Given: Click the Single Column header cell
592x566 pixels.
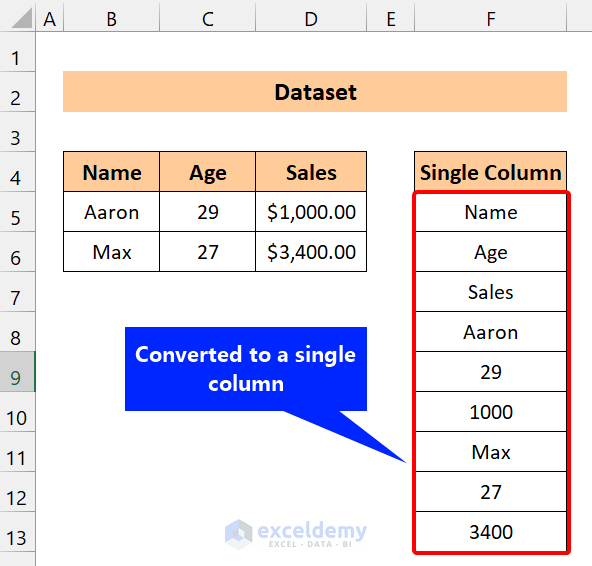Looking at the screenshot, I should (490, 172).
